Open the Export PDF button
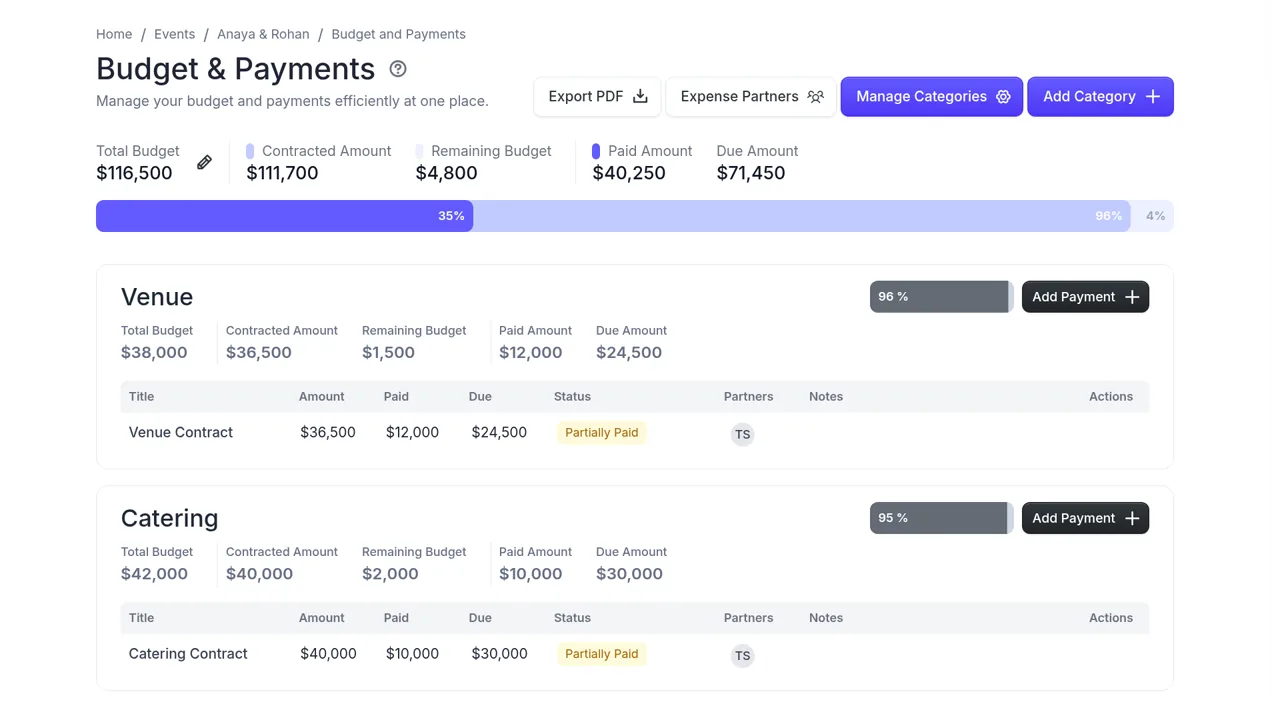This screenshot has width=1271, height=702. point(597,97)
